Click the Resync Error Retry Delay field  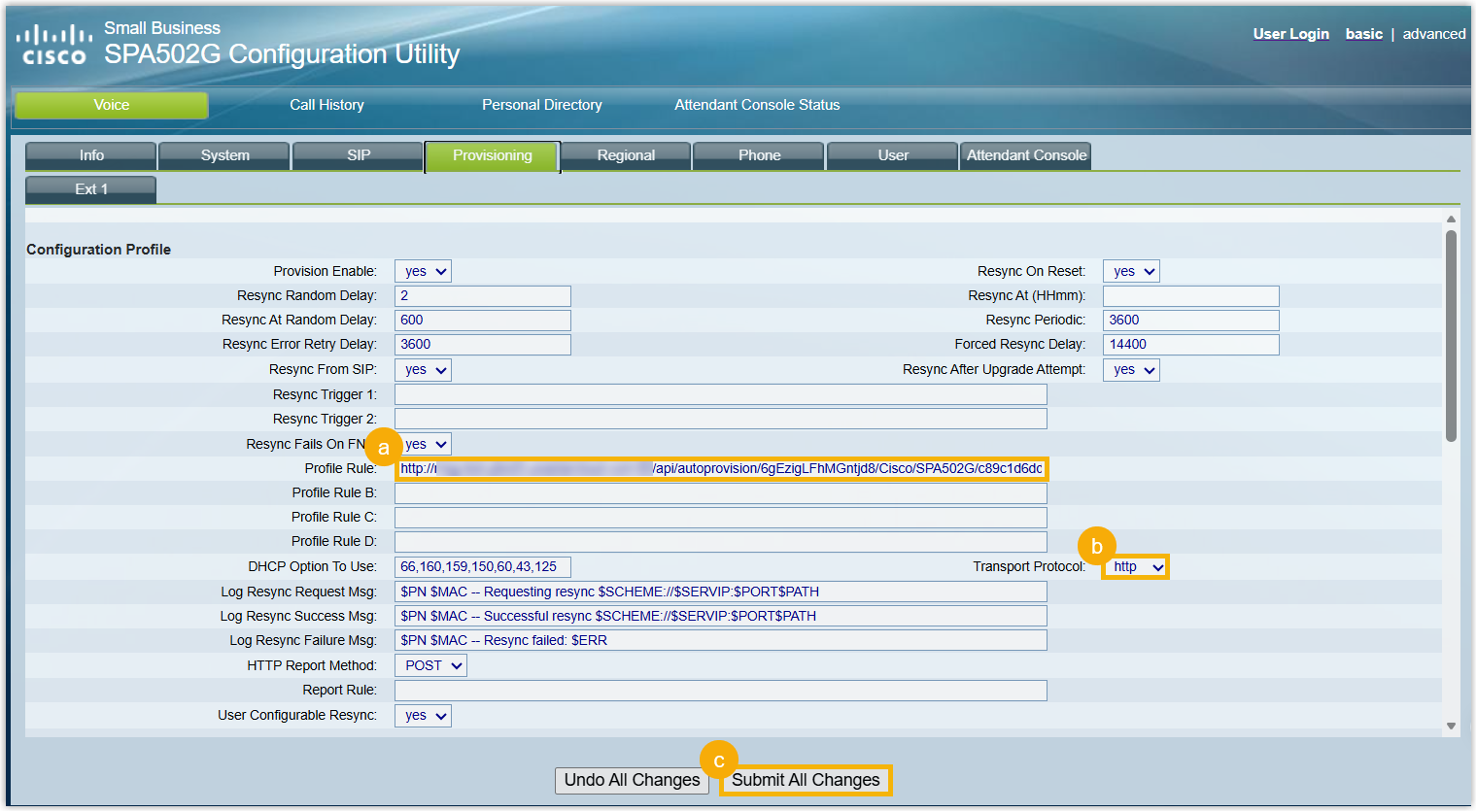483,345
